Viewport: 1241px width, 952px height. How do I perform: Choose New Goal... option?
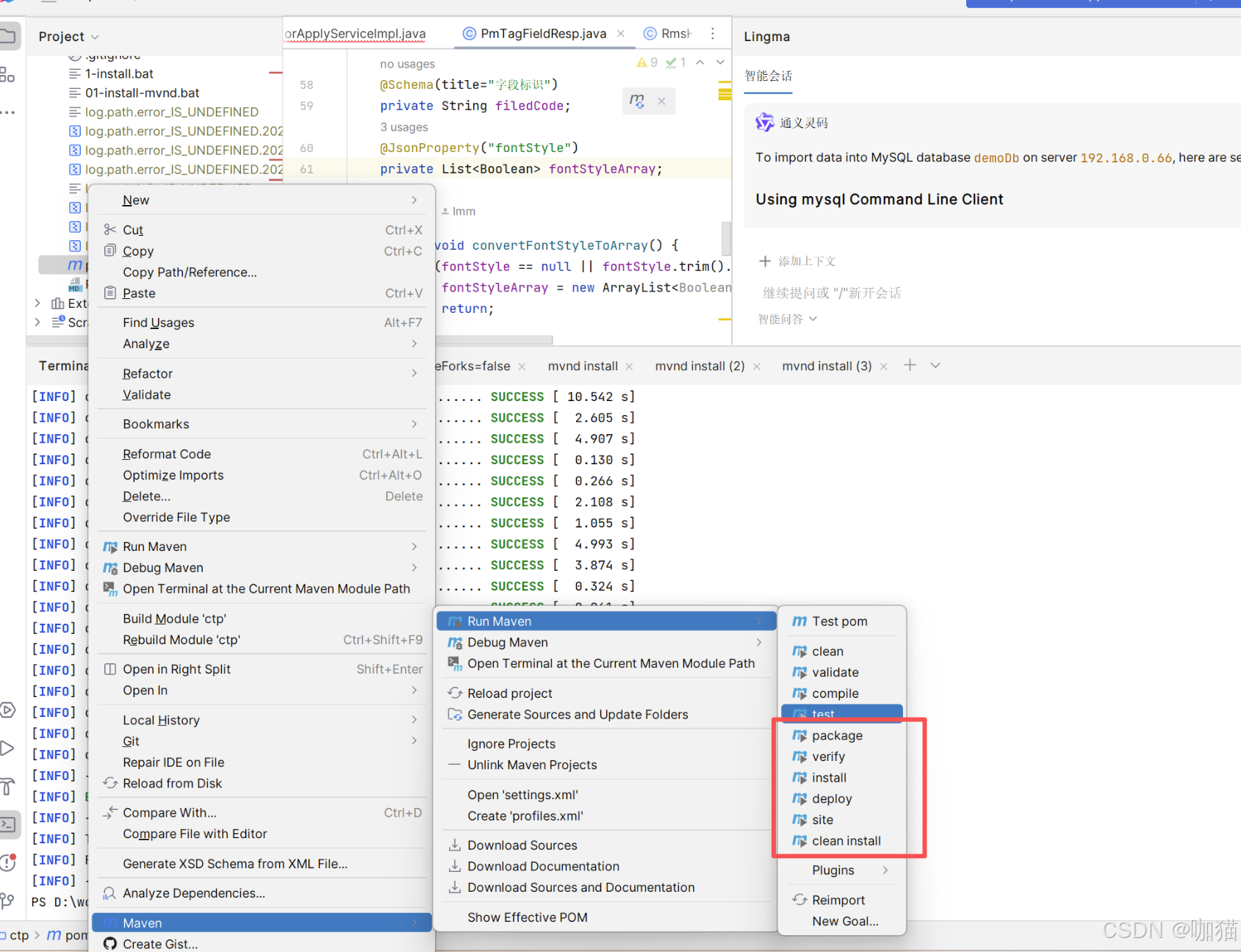coord(842,921)
